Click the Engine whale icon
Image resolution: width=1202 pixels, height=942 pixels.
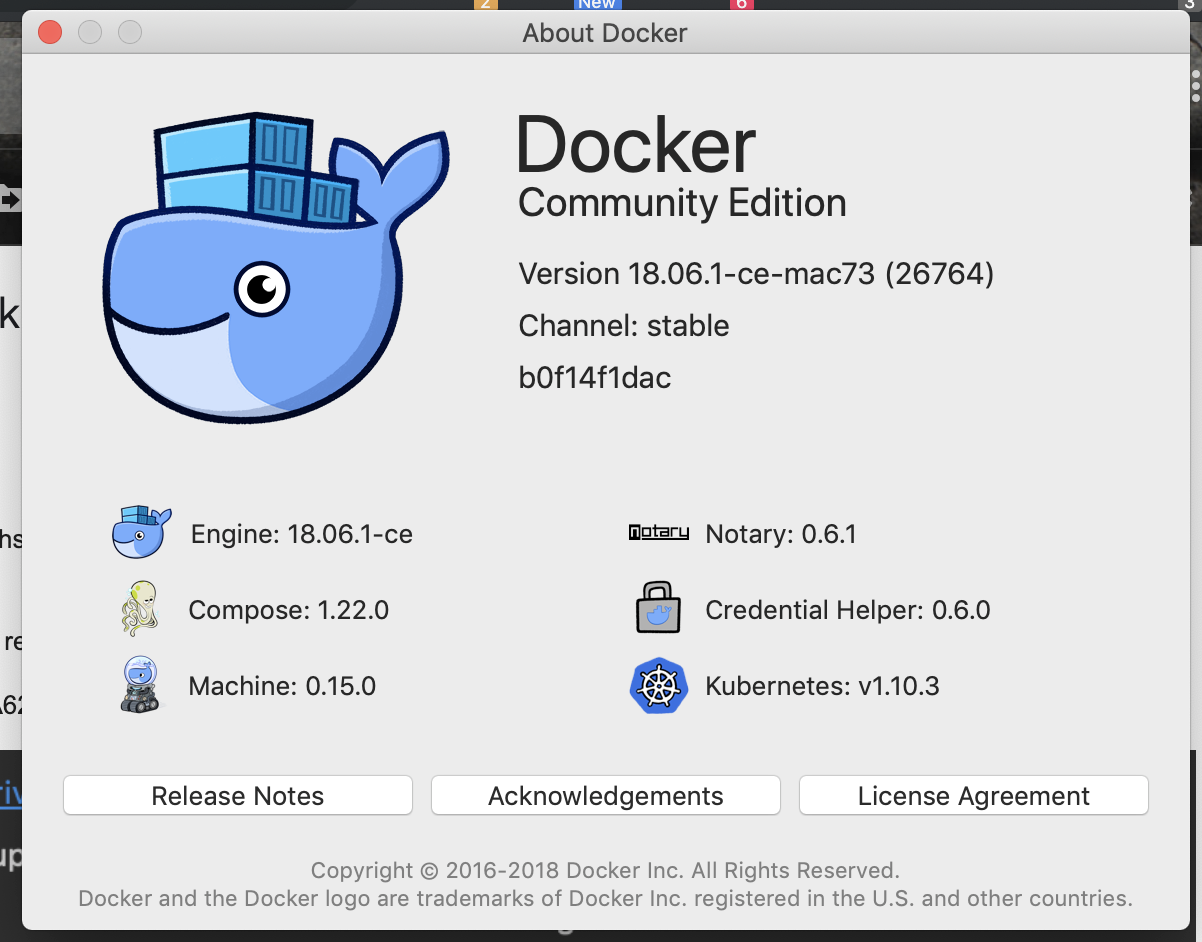(x=140, y=533)
